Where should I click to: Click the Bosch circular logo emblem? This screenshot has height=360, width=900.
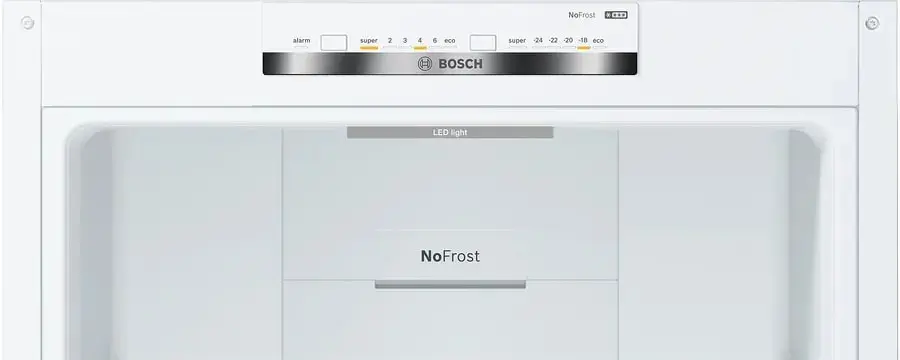[425, 64]
